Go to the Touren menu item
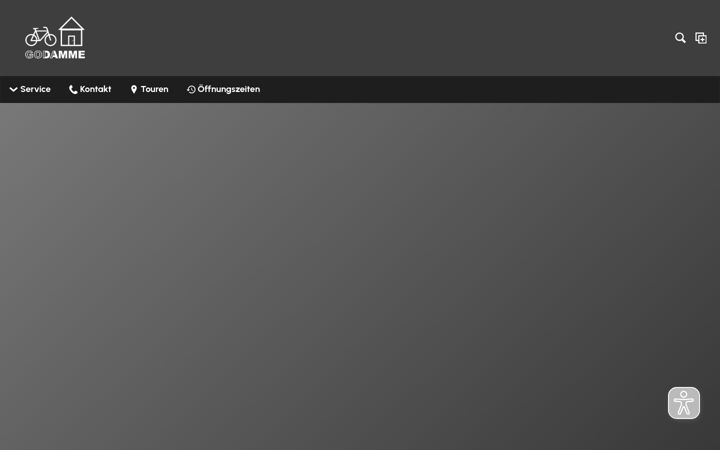 (149, 89)
